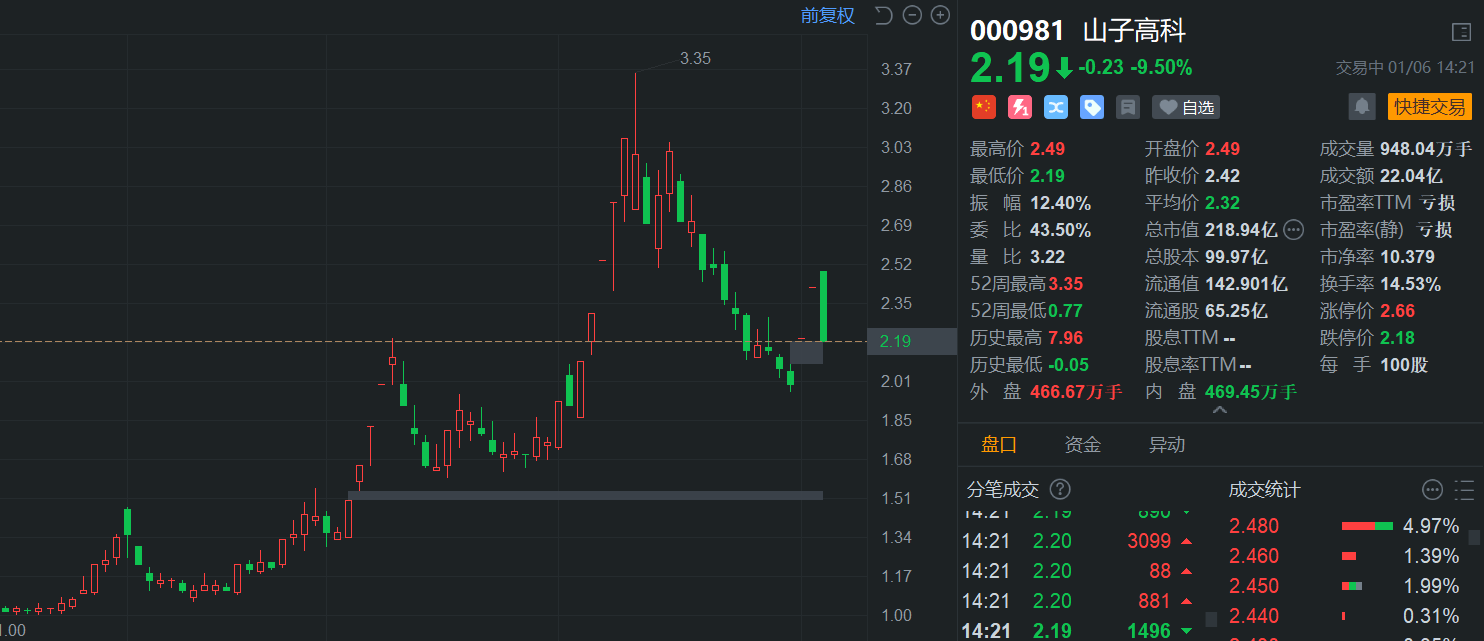Viewport: 1484px width, 641px height.
Task: Click the blue shuffle arrows icon
Action: point(1056,107)
